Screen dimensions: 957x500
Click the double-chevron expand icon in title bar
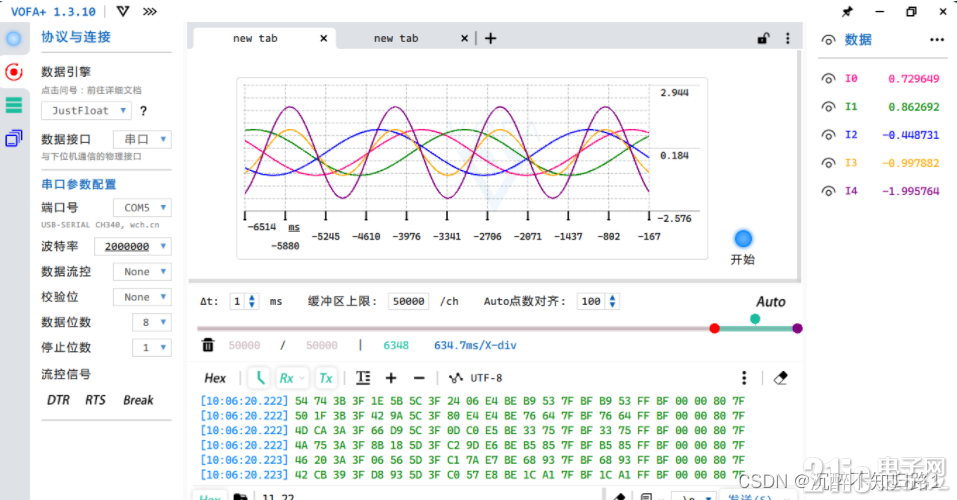tap(150, 12)
